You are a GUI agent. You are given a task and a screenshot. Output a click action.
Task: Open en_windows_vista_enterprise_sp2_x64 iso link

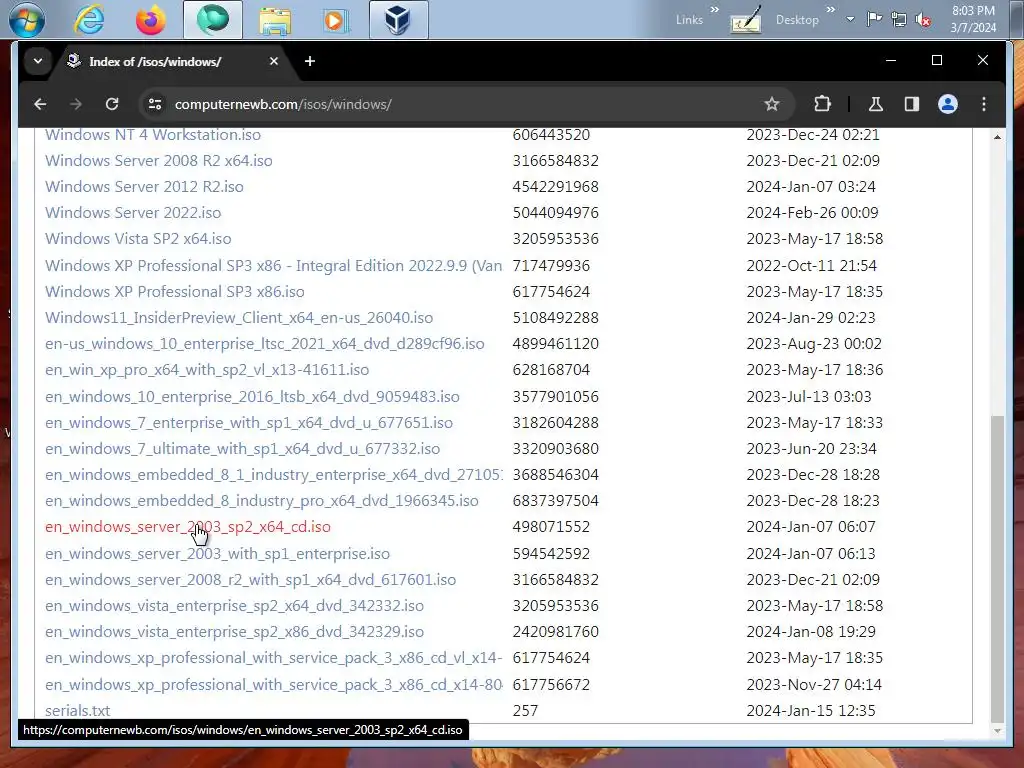point(234,606)
